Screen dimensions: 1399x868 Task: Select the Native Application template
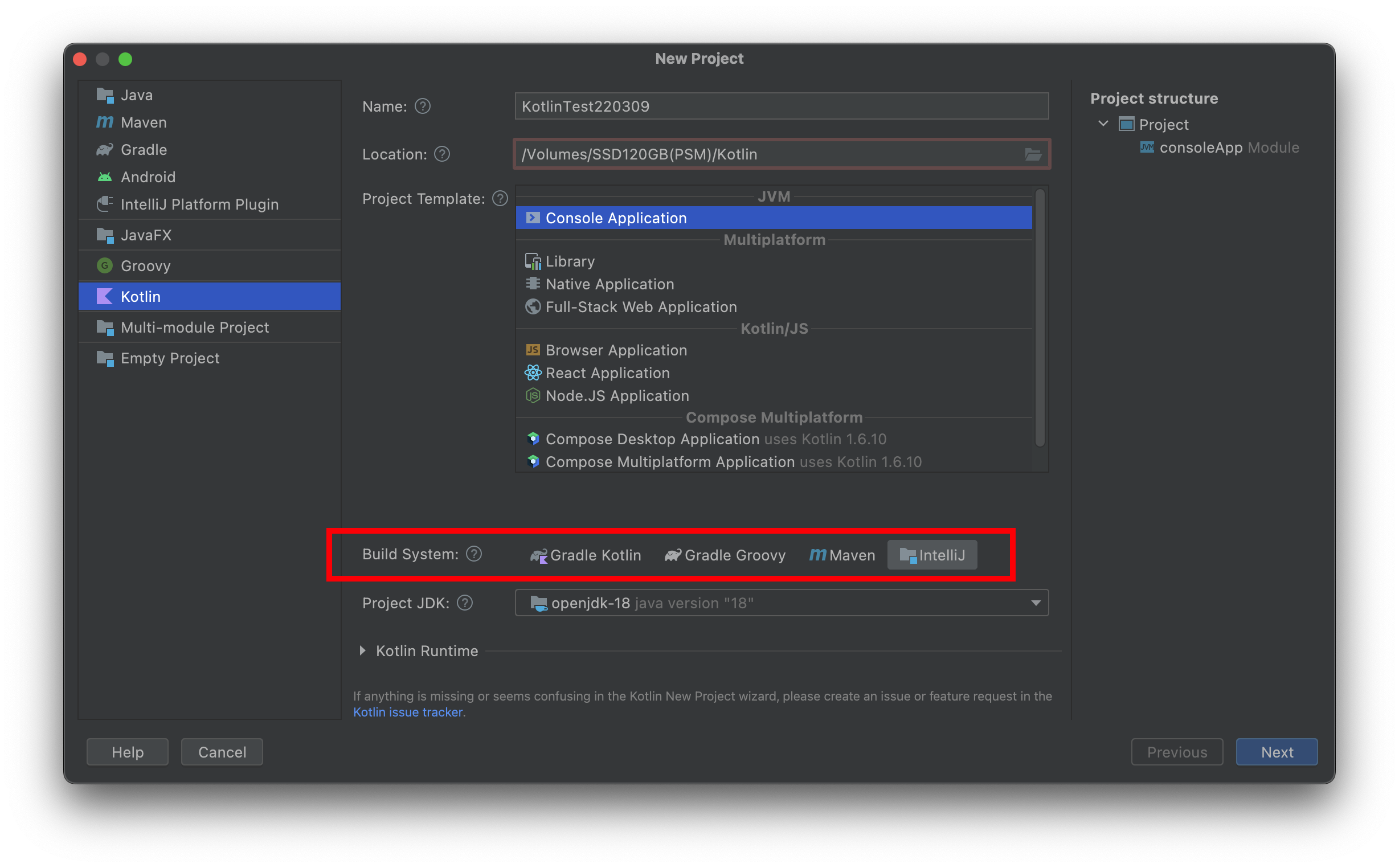point(774,284)
